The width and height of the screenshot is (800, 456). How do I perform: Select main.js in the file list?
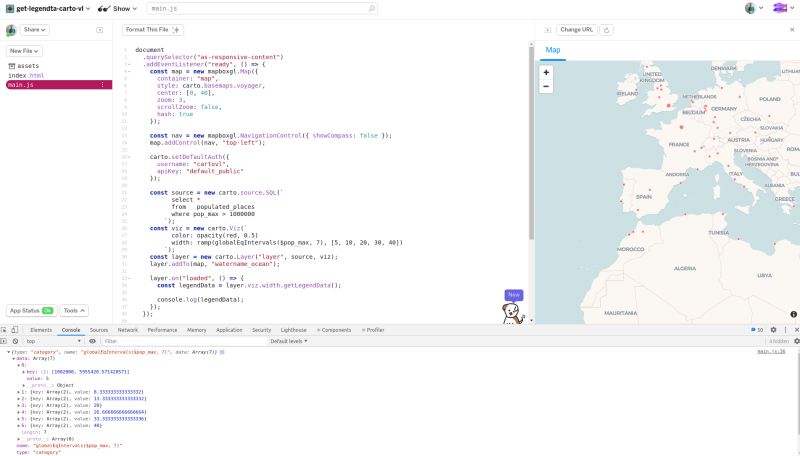click(59, 85)
